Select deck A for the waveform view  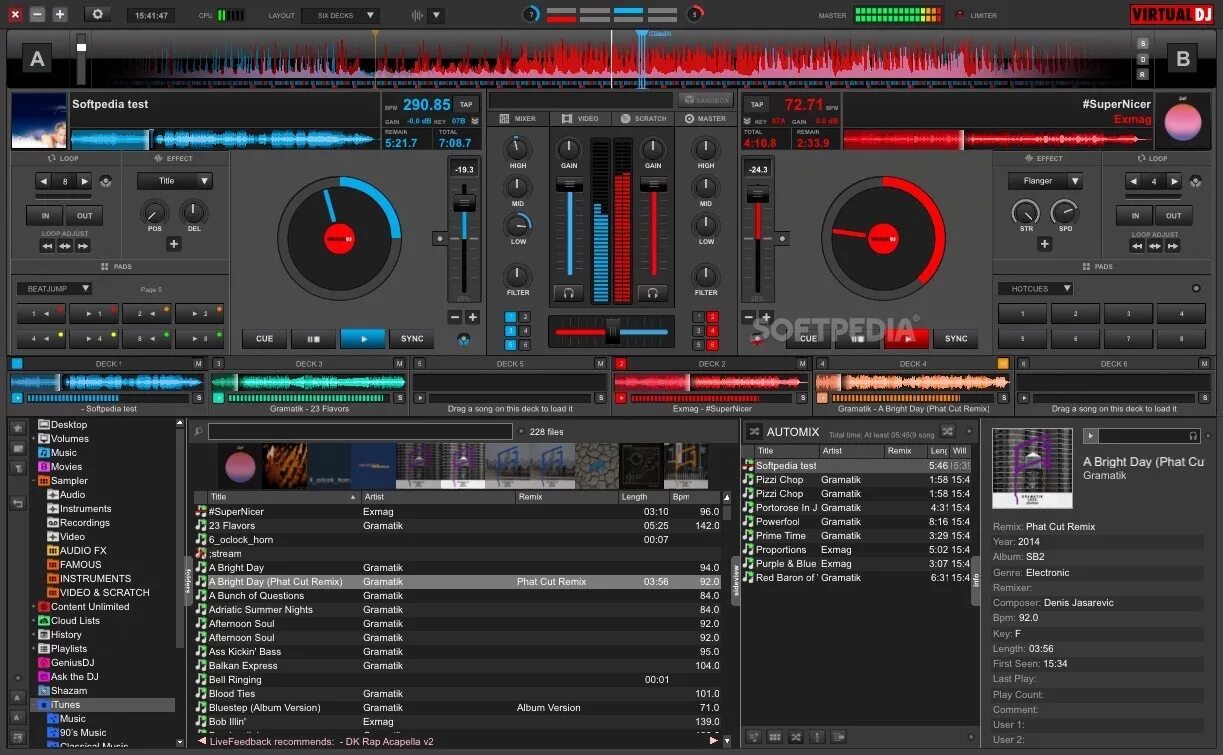[x=37, y=59]
